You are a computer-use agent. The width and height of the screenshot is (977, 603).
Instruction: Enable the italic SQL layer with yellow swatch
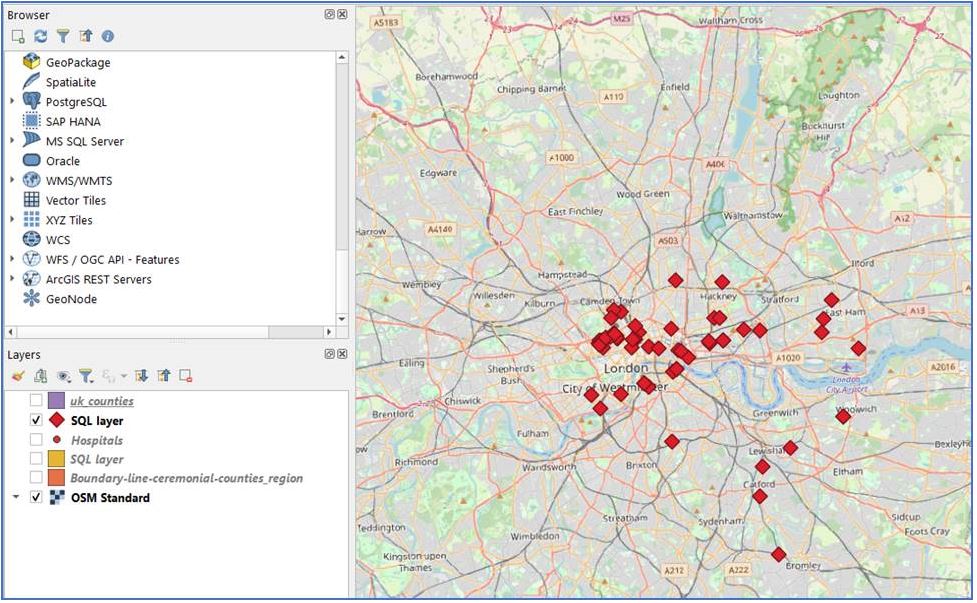[x=36, y=458]
